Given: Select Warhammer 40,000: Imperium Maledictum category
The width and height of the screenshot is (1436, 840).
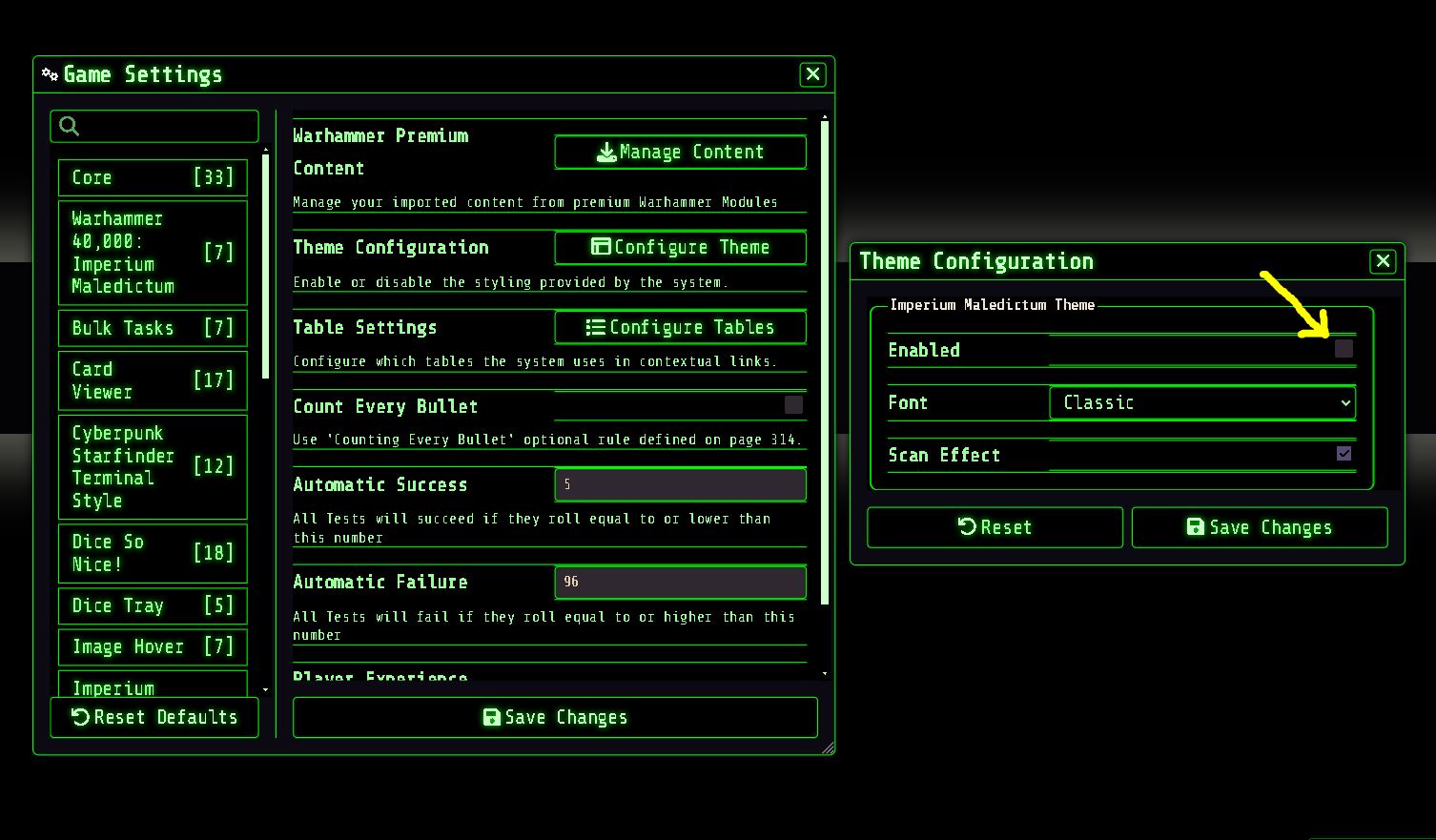Looking at the screenshot, I should (x=153, y=252).
